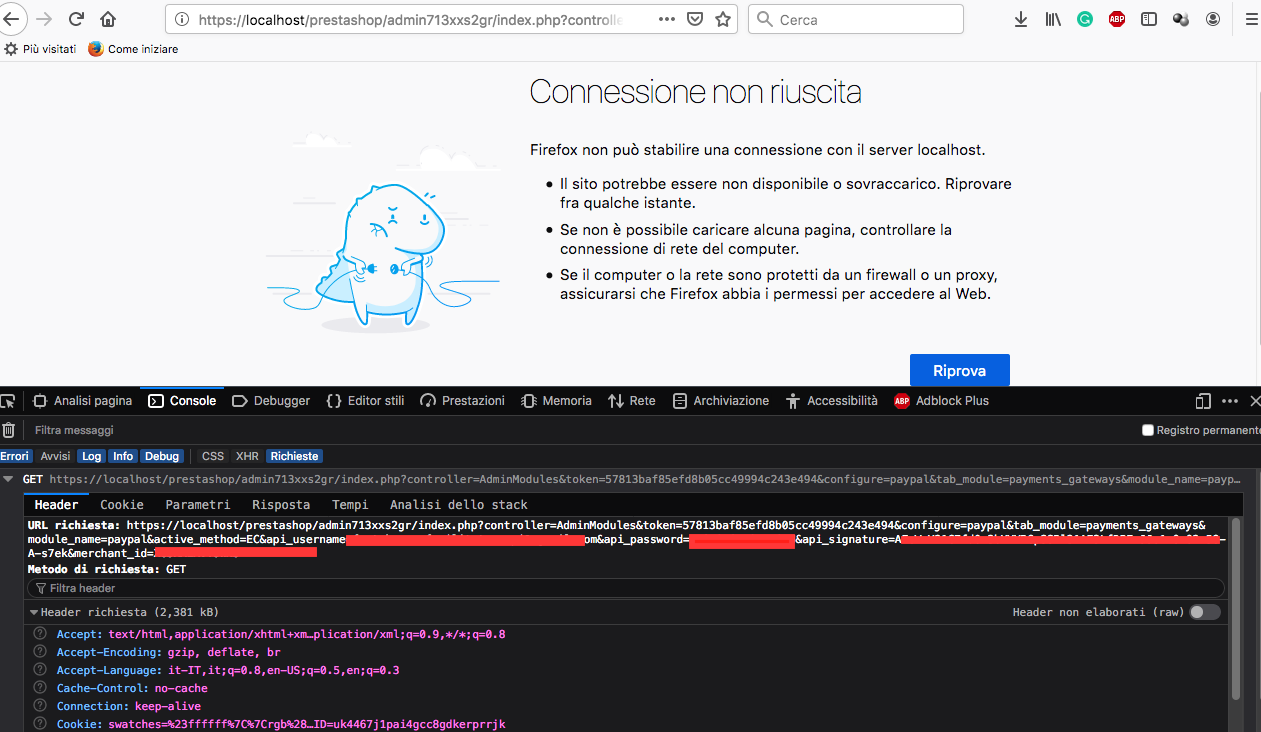Enable Registro permanente checkbox
This screenshot has width=1261, height=732.
click(x=1148, y=430)
